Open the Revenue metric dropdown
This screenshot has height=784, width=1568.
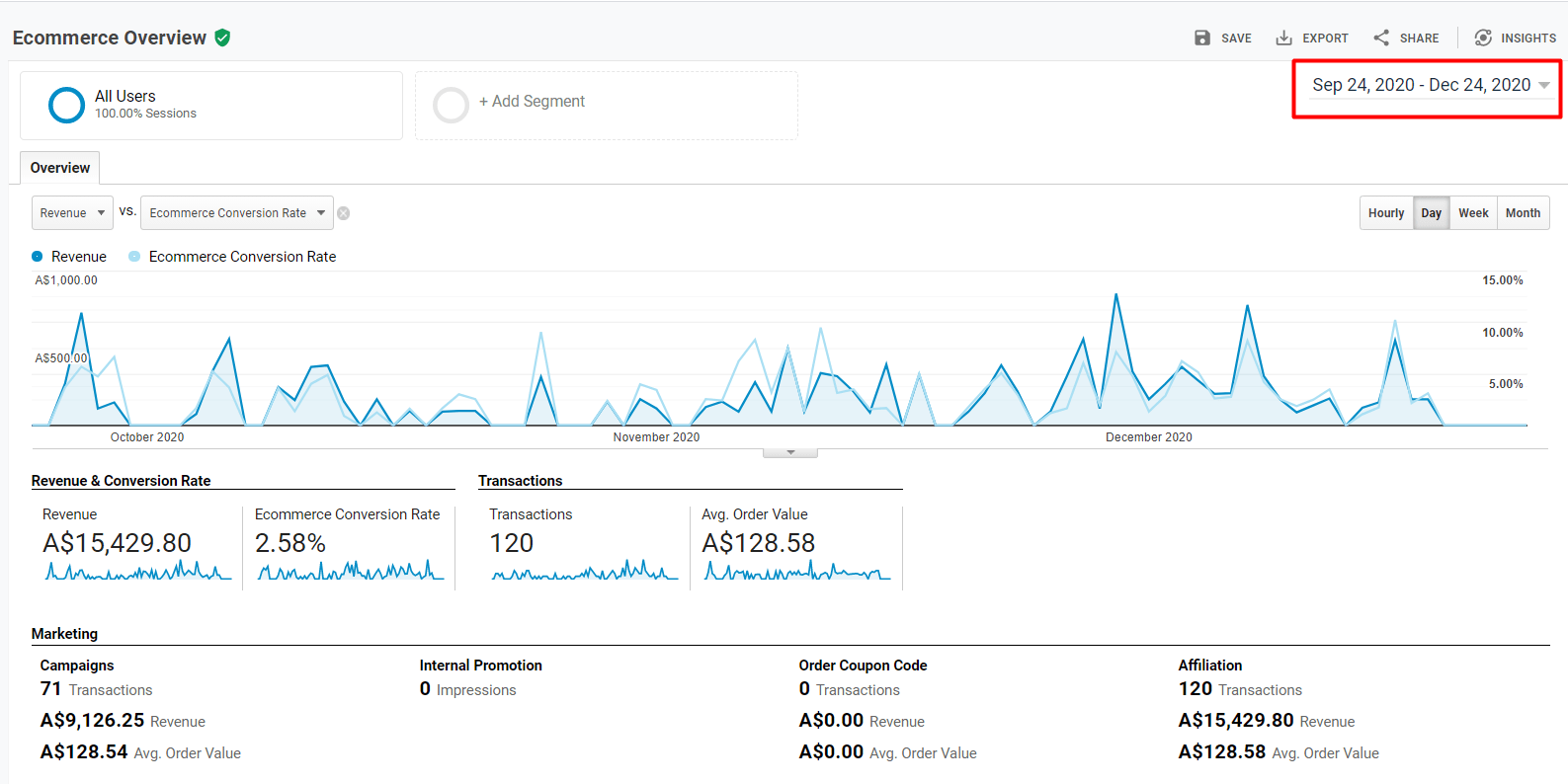(x=72, y=213)
